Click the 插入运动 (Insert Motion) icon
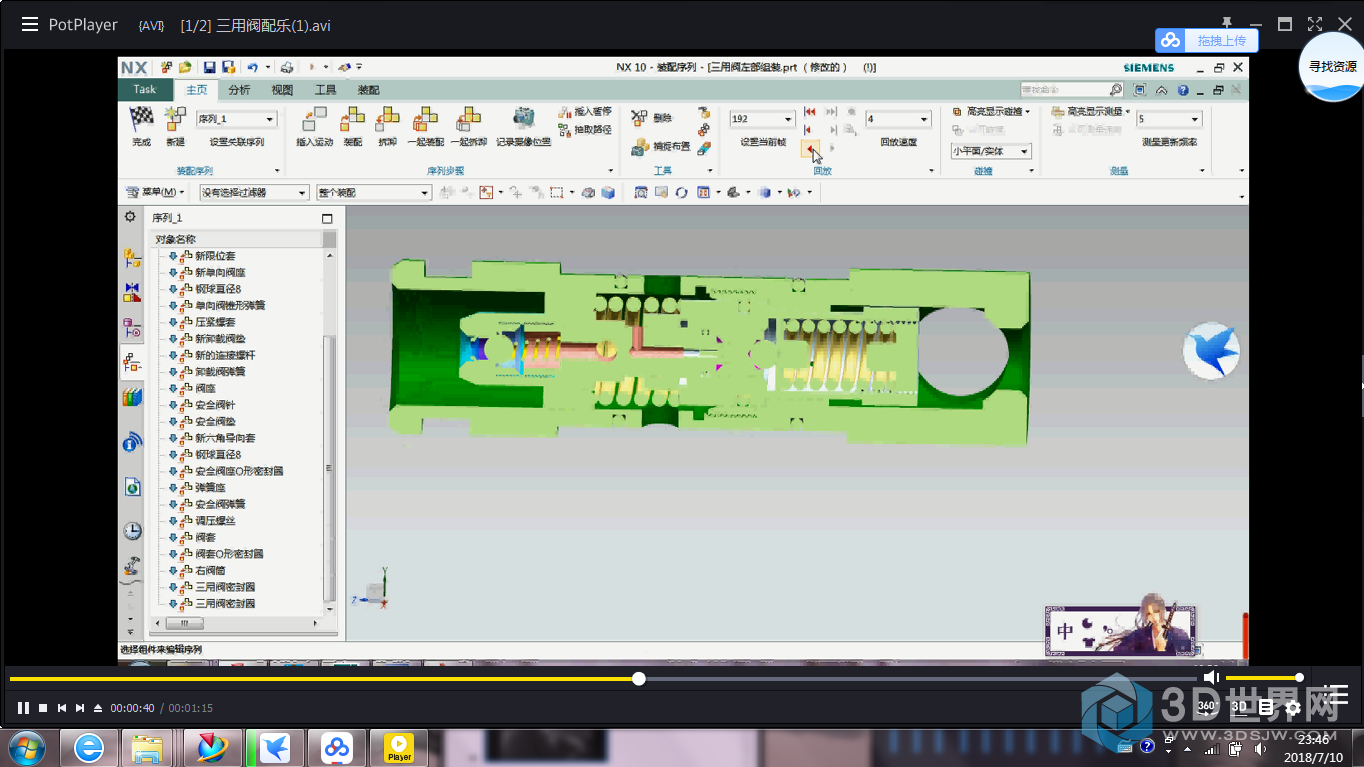Image resolution: width=1364 pixels, height=767 pixels. tap(314, 119)
